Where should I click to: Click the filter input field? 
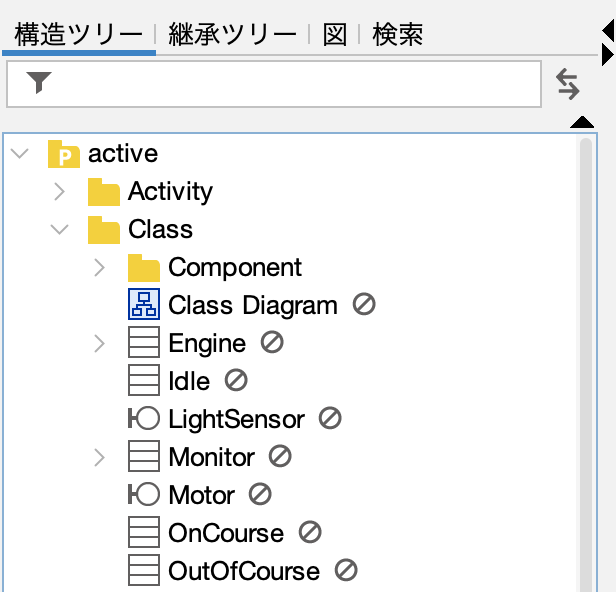[x=274, y=84]
